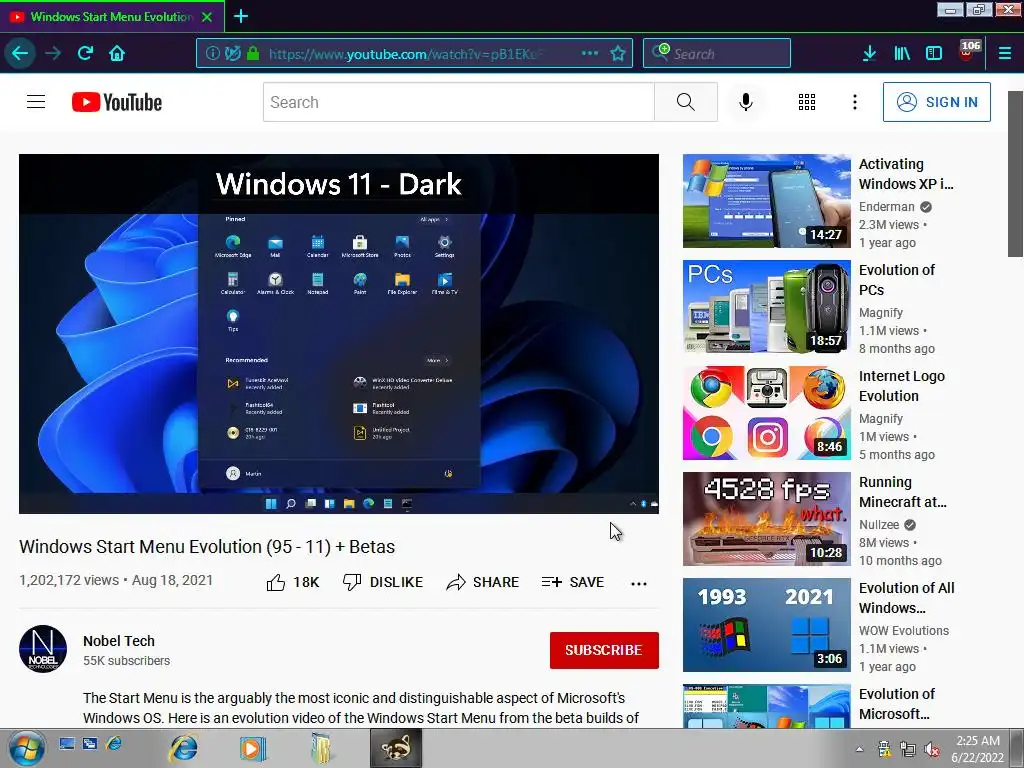Open the browser home page
The height and width of the screenshot is (768, 1024).
tap(117, 53)
